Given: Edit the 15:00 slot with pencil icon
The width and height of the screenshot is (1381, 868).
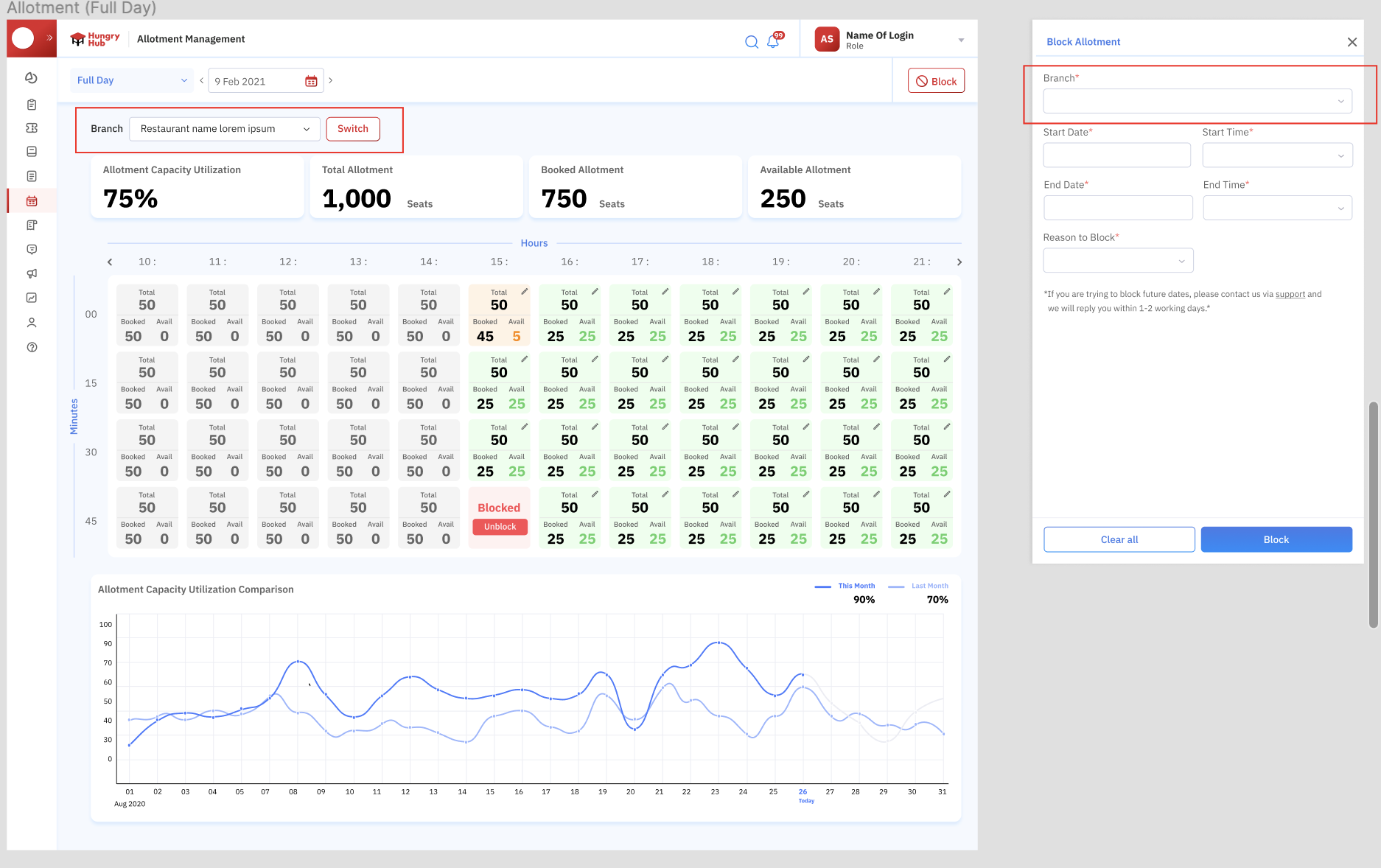Looking at the screenshot, I should (525, 292).
